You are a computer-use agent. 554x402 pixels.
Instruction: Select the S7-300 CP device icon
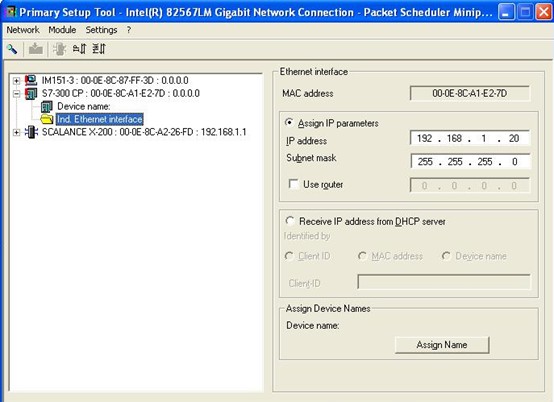coord(31,94)
